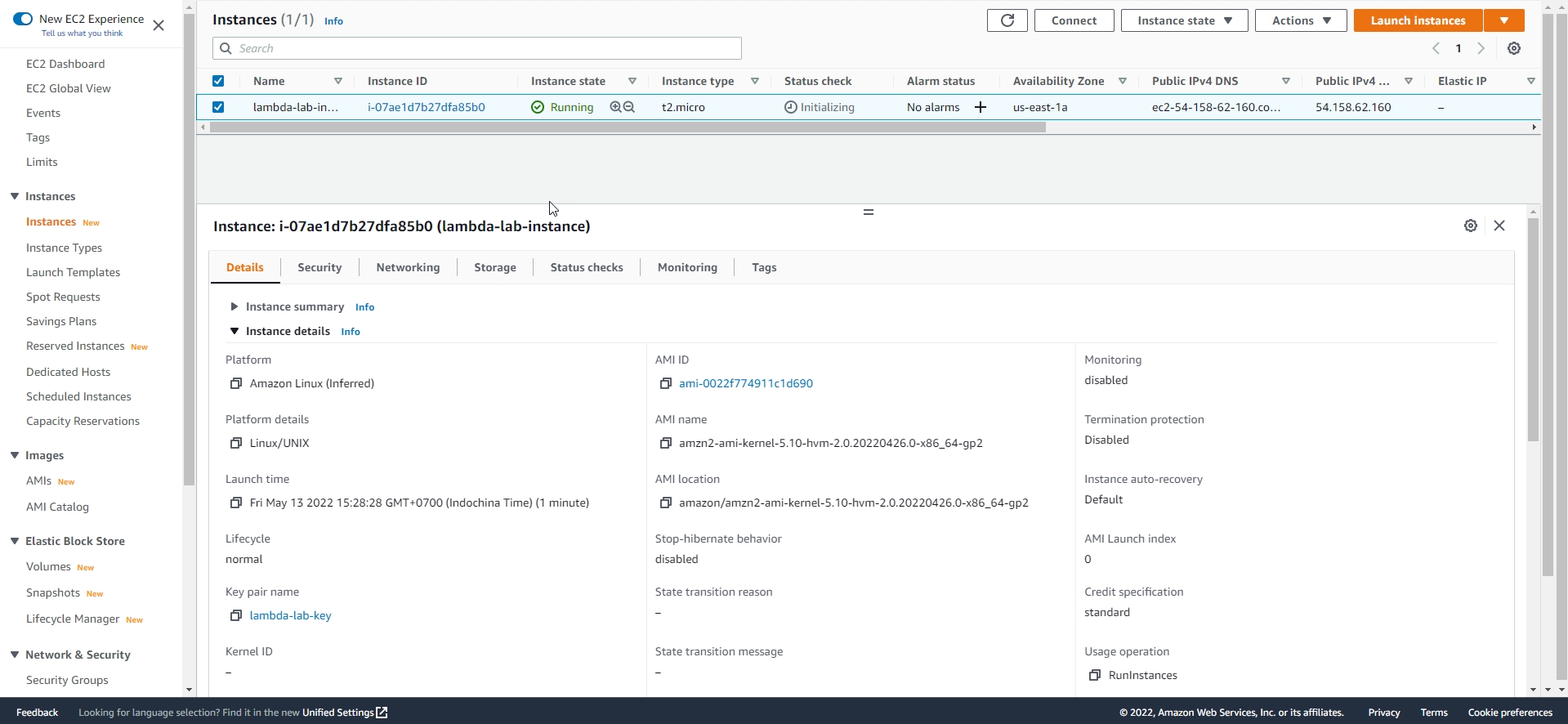Expand the Instance summary section
1568x724 pixels.
pos(234,306)
